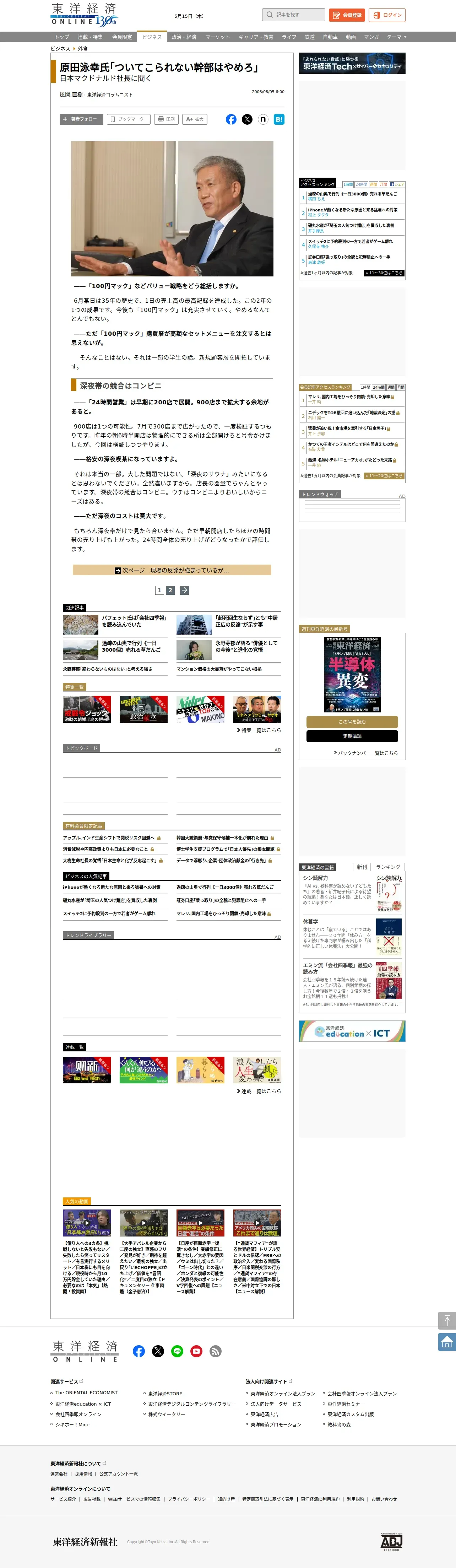Image resolution: width=456 pixels, height=1568 pixels.
Task: Open the トップ nav tab
Action: pyautogui.click(x=62, y=37)
